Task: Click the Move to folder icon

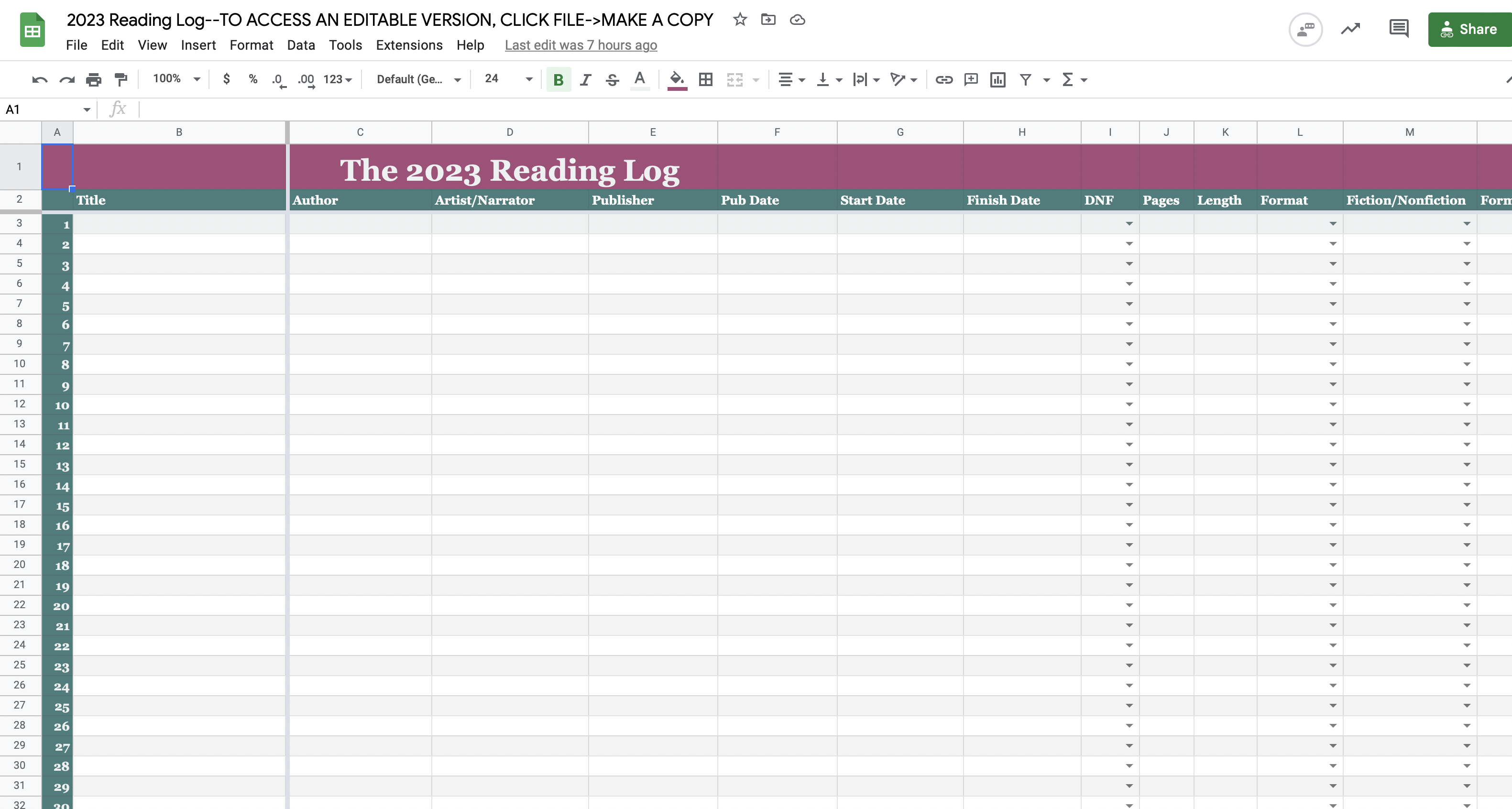Action: click(768, 20)
